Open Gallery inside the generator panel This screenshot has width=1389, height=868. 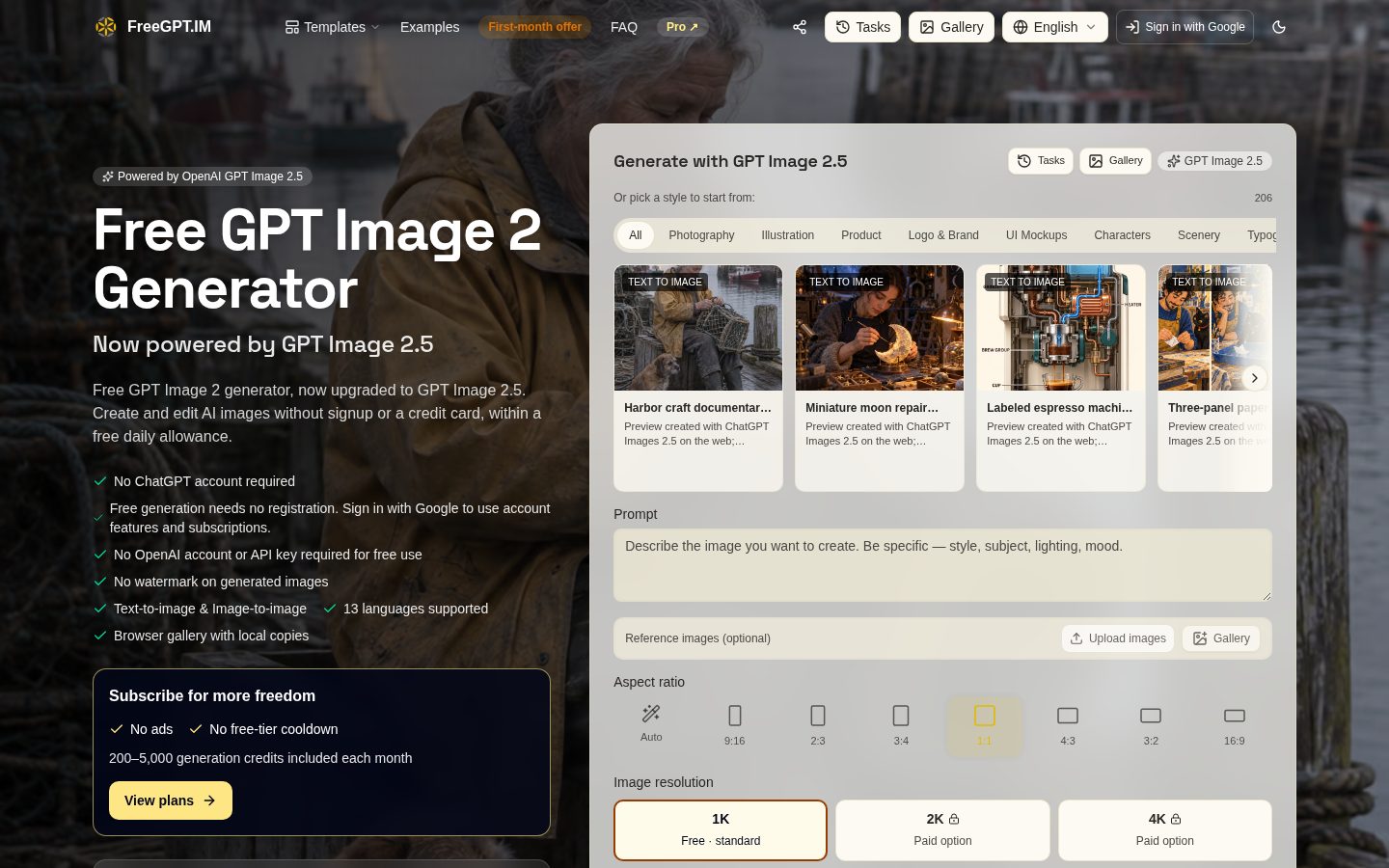[x=1116, y=161]
